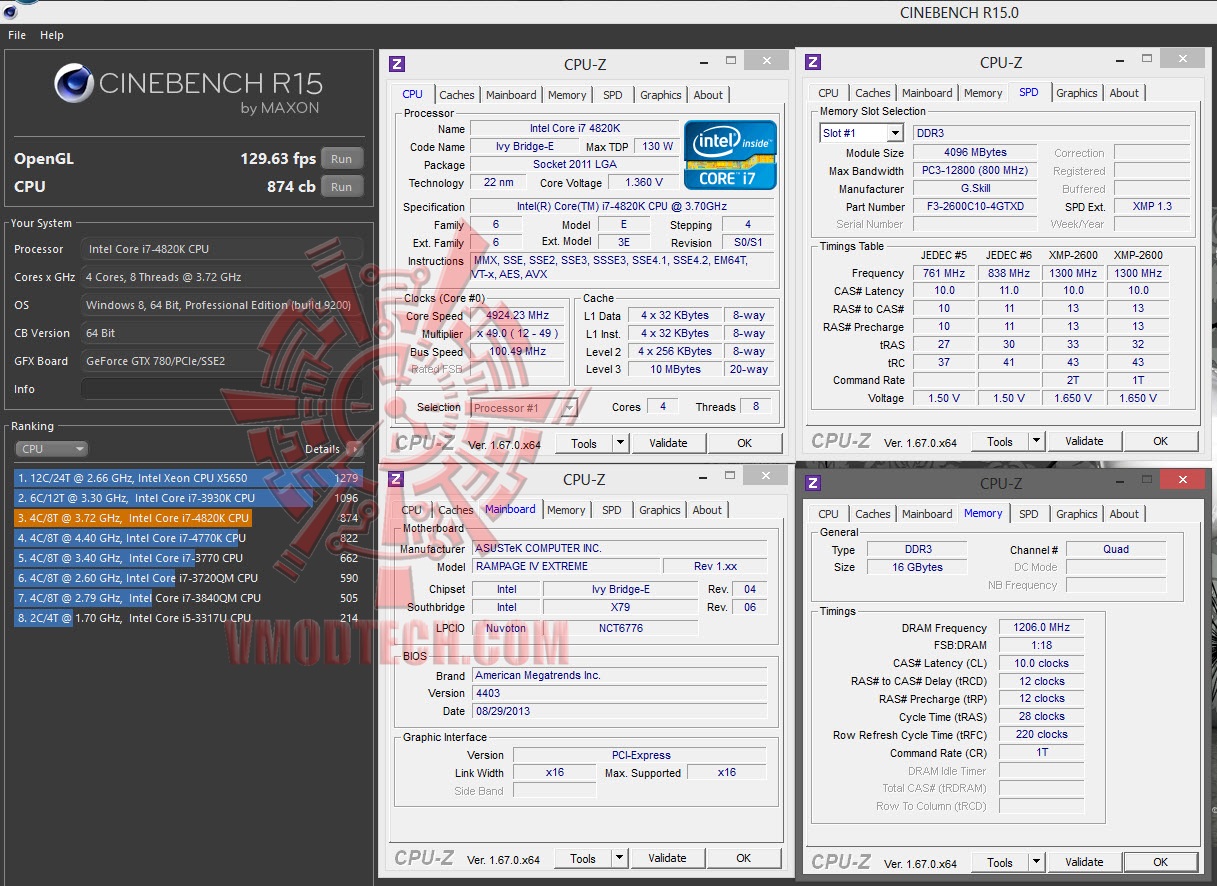
Task: Click the GFX Board value GeForce GTX 780
Action: pos(222,361)
